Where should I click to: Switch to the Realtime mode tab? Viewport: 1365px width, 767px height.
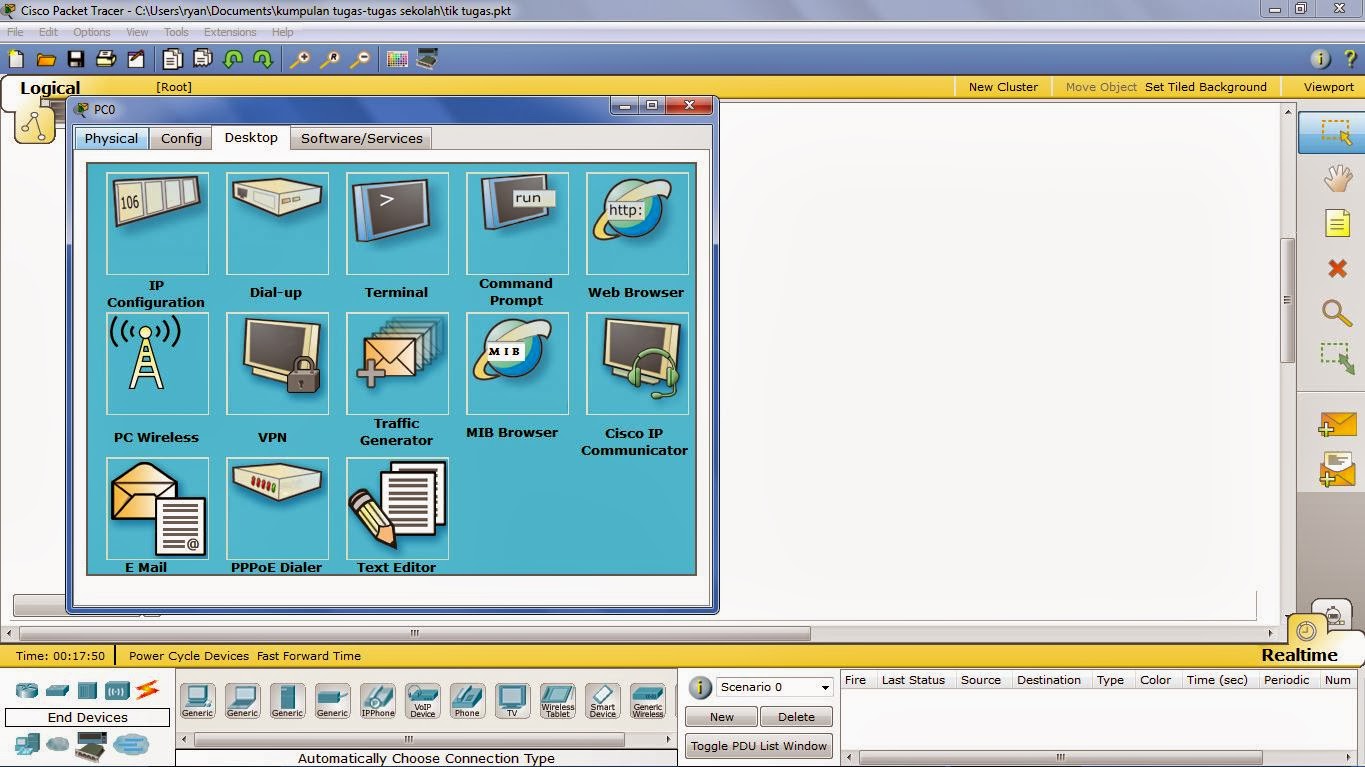[x=1299, y=655]
